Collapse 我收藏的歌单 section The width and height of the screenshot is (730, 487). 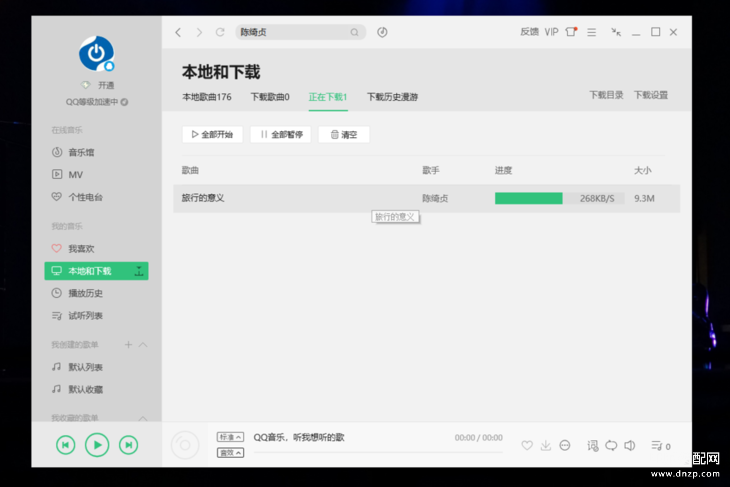tap(143, 418)
